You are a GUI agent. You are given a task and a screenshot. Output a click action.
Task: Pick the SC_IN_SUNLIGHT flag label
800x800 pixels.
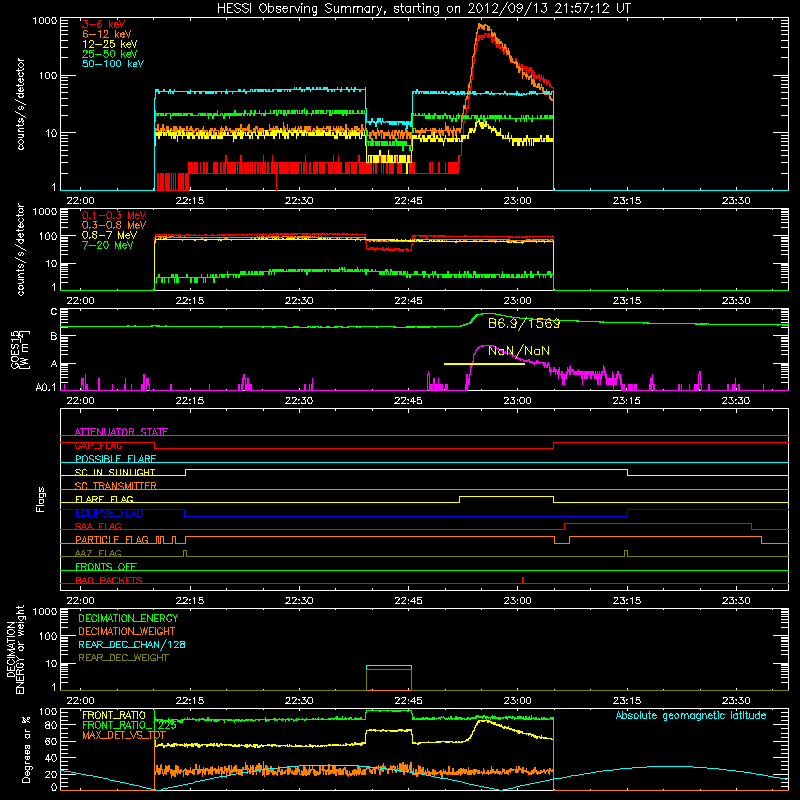pos(115,472)
